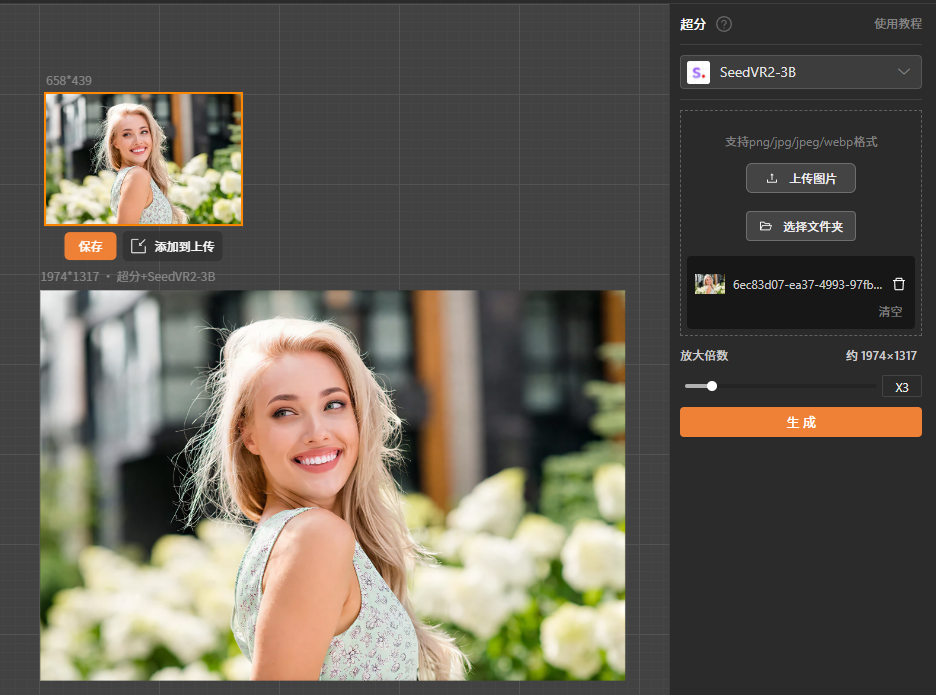Click the SeedVR2-3B model logo icon

pos(698,72)
